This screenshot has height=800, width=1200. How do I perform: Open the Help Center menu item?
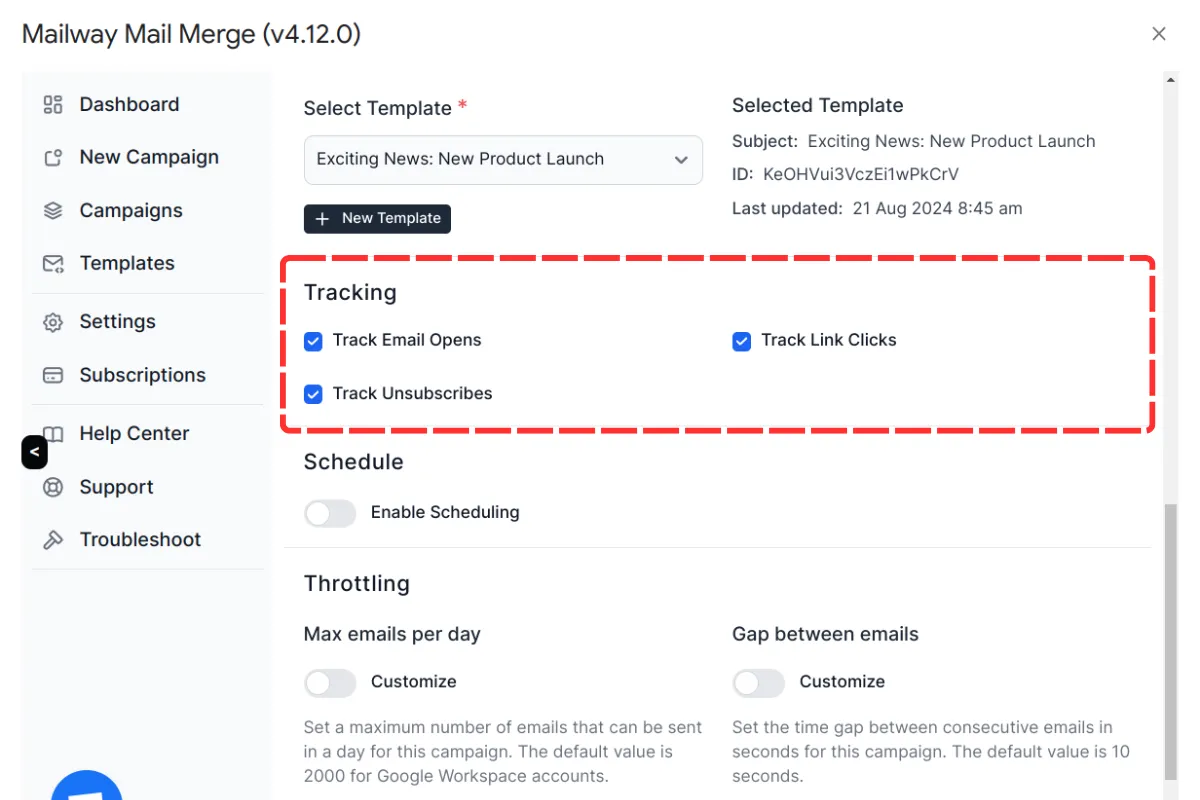coord(134,434)
